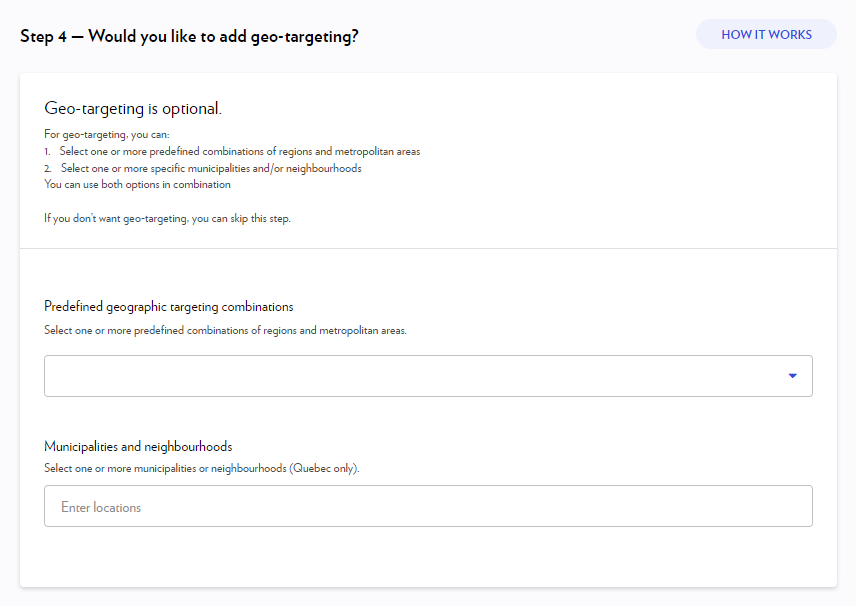Click the Enter locations placeholder text
Viewport: 856px width, 606px height.
pyautogui.click(x=101, y=506)
